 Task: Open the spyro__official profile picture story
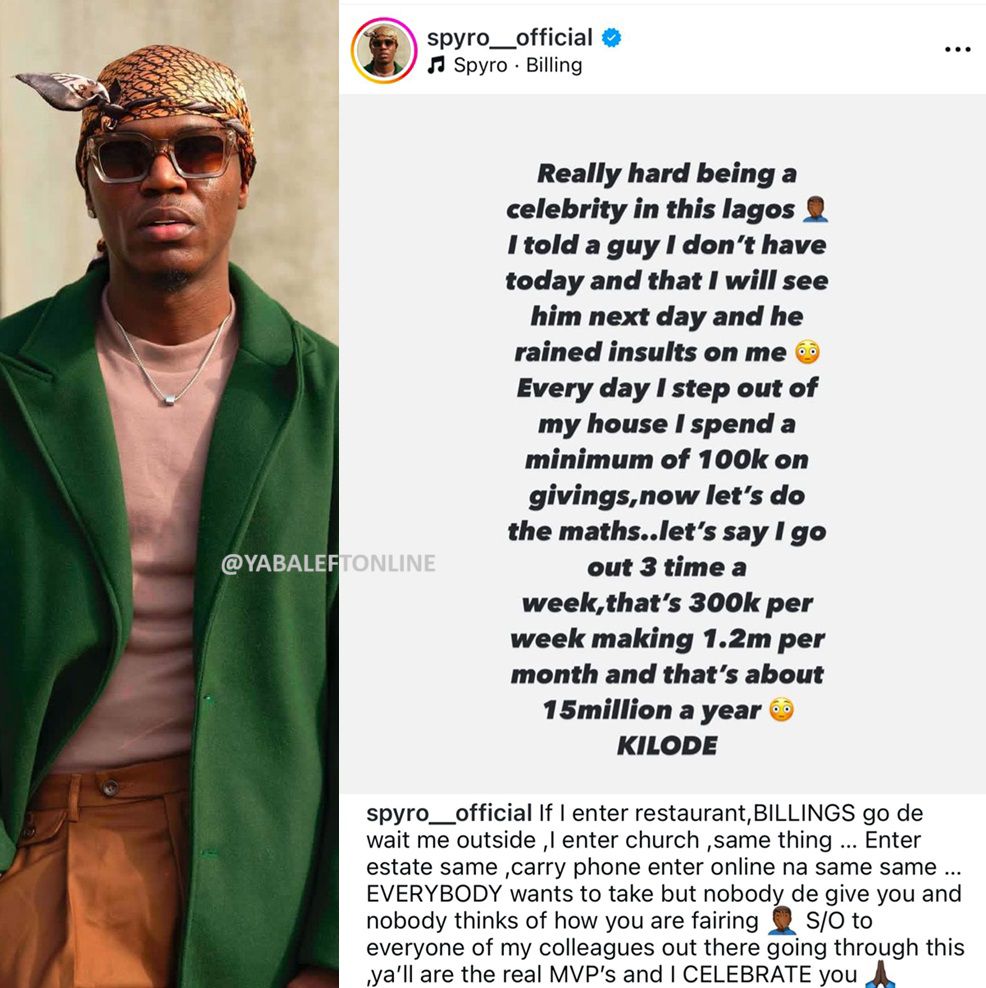384,50
